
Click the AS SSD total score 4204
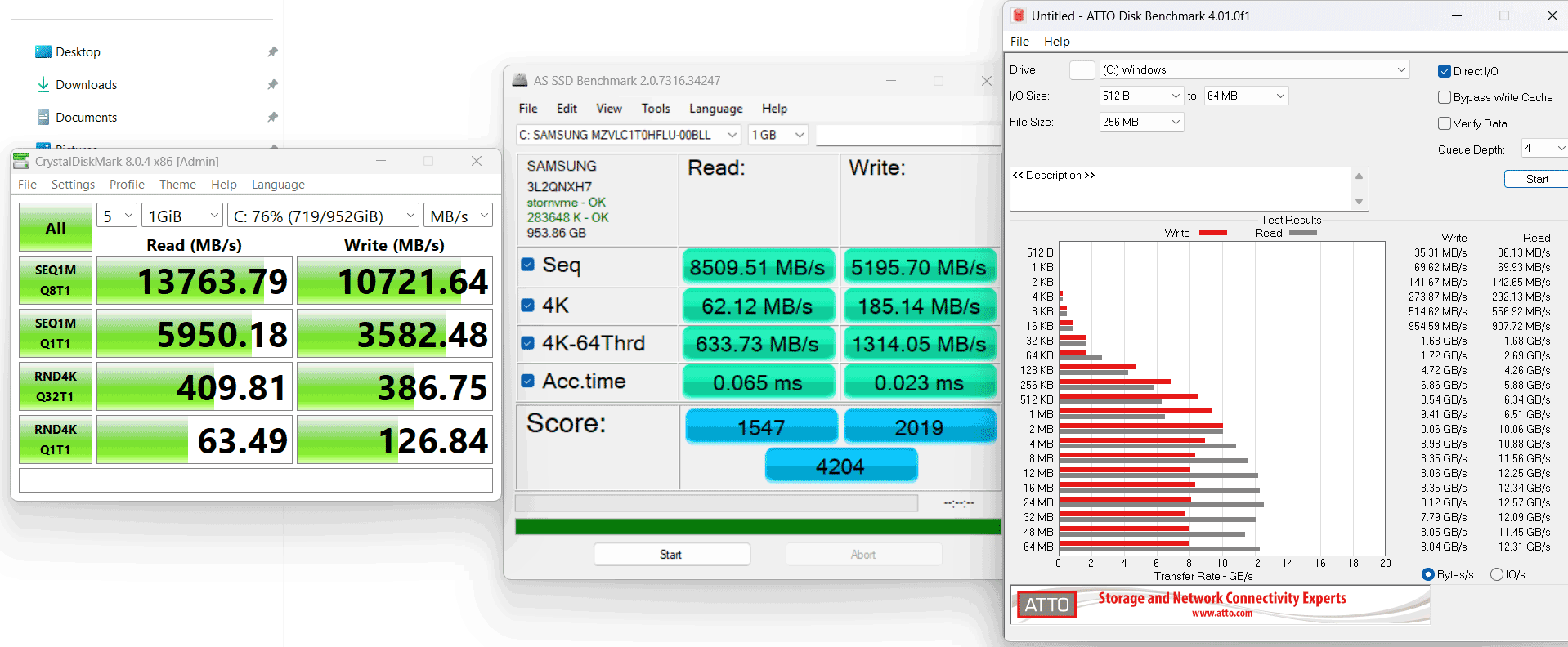(840, 466)
